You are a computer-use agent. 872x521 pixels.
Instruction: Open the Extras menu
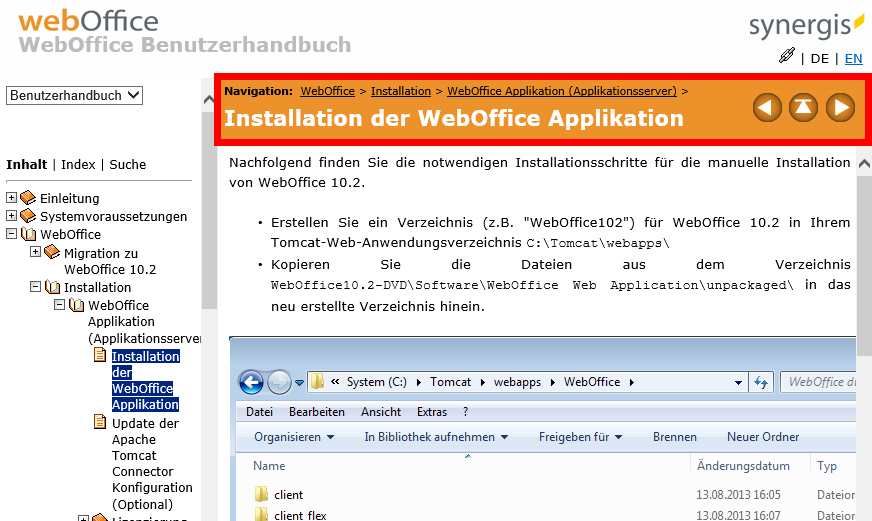point(432,412)
